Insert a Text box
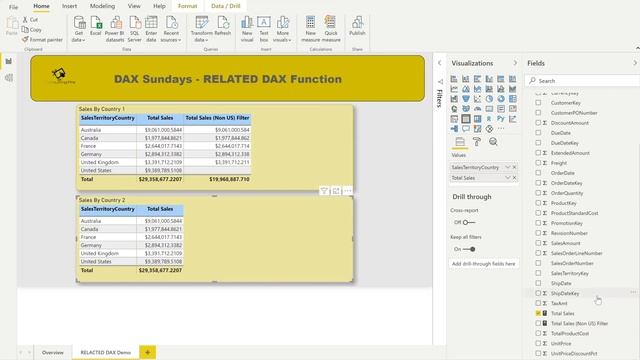This screenshot has width=640, height=360. (264, 29)
